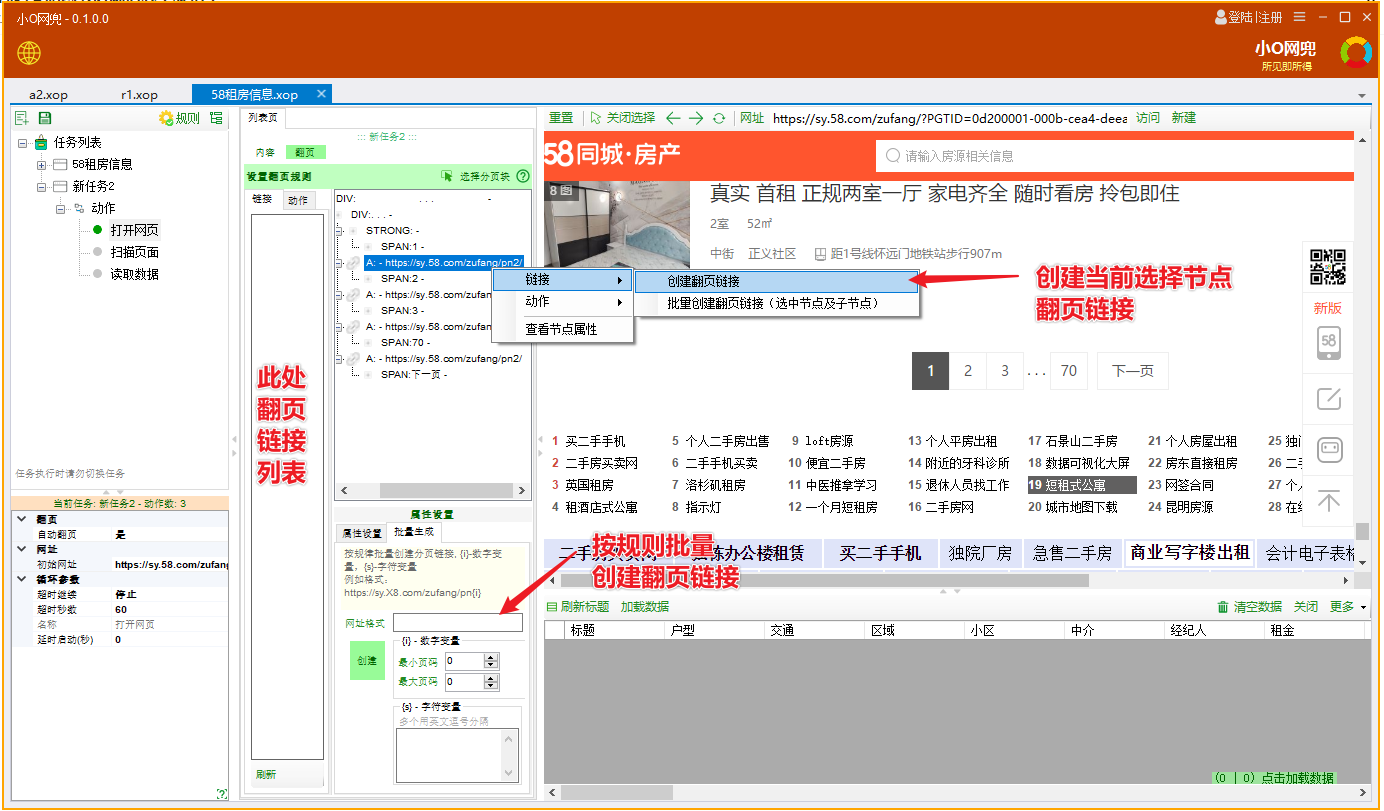This screenshot has width=1384, height=811.
Task: Collapse the 网址 property group
Action: 22,550
